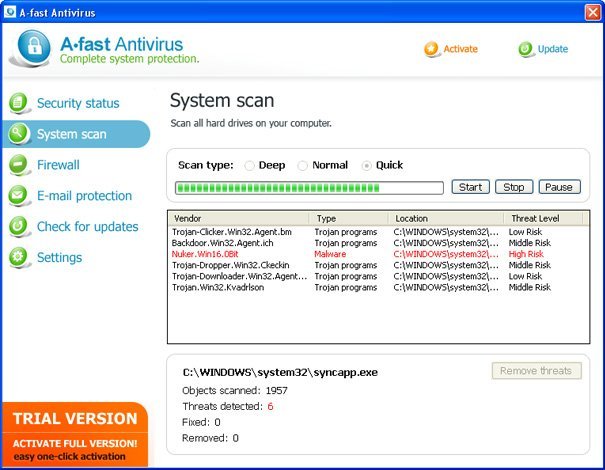Open the E-mail protection section label
Screen dimensions: 605x470
84,196
